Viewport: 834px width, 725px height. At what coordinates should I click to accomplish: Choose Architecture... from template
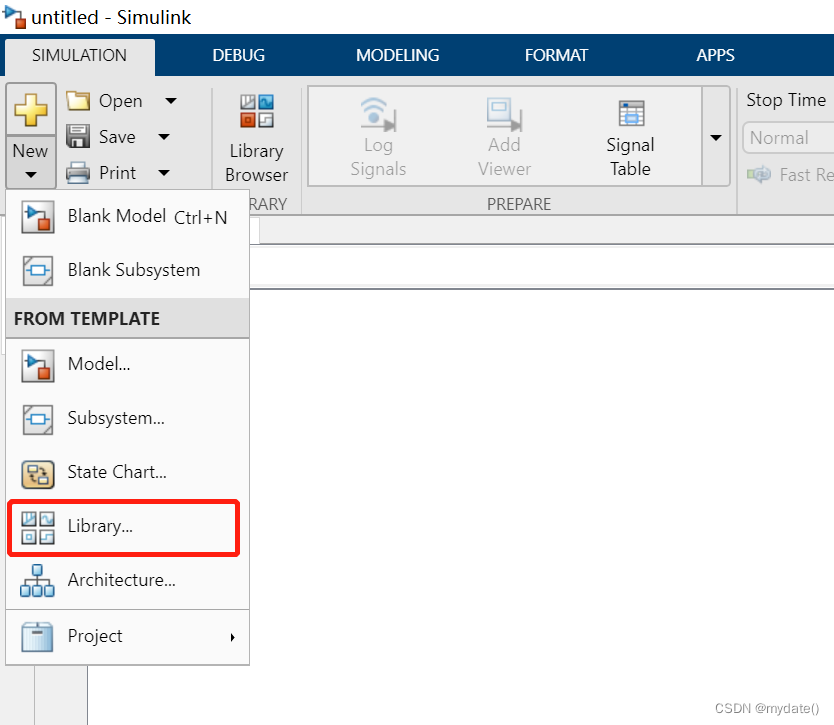pyautogui.click(x=128, y=580)
